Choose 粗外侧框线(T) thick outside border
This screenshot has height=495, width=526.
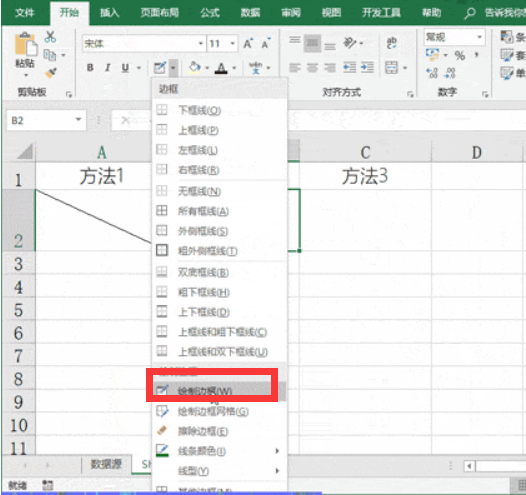[220, 251]
